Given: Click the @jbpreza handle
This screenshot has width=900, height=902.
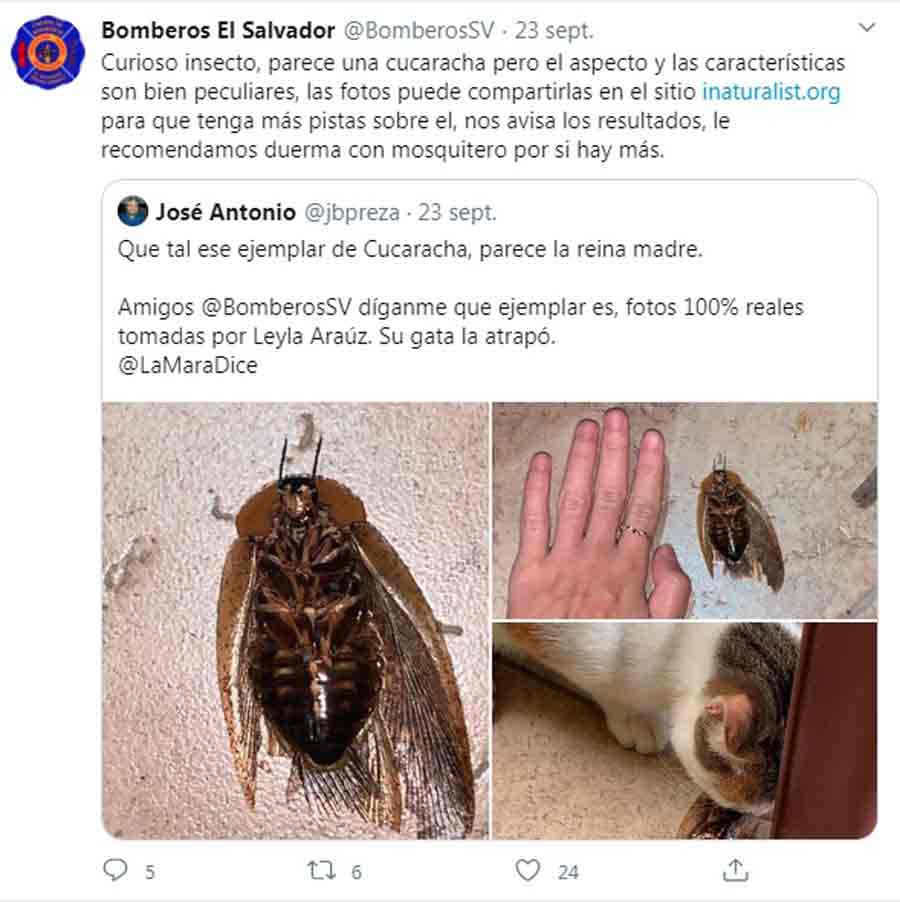Looking at the screenshot, I should click(x=351, y=213).
